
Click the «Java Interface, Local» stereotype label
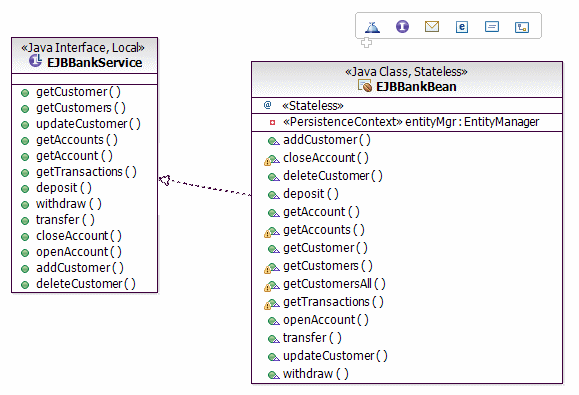click(x=83, y=47)
